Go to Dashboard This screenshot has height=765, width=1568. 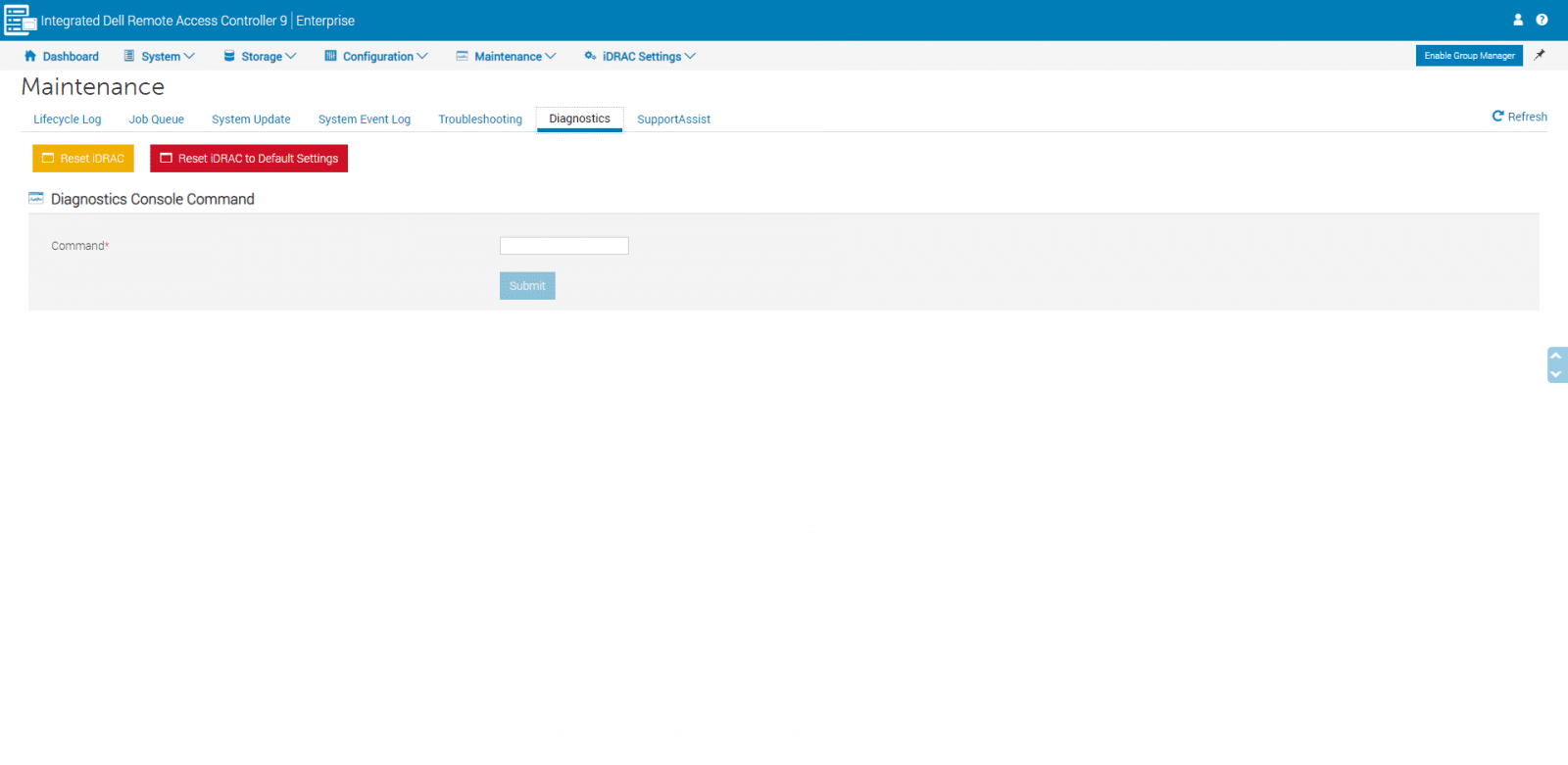coord(71,57)
